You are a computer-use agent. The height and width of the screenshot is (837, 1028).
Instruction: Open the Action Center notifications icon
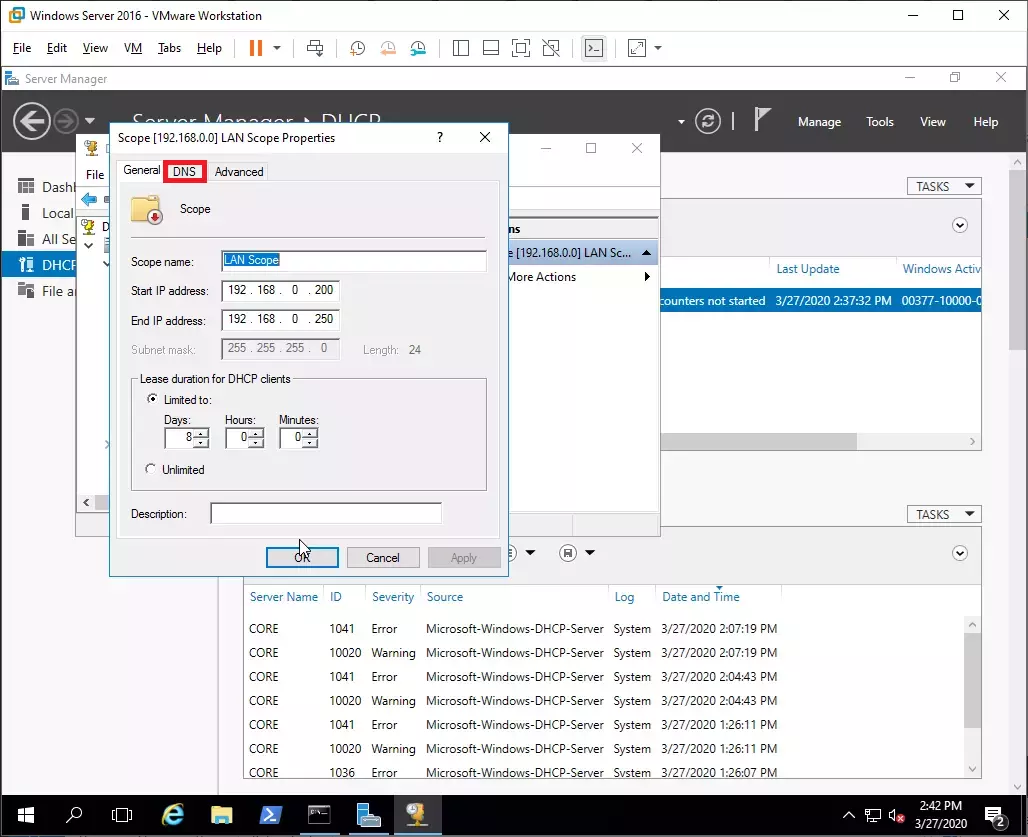click(x=995, y=816)
